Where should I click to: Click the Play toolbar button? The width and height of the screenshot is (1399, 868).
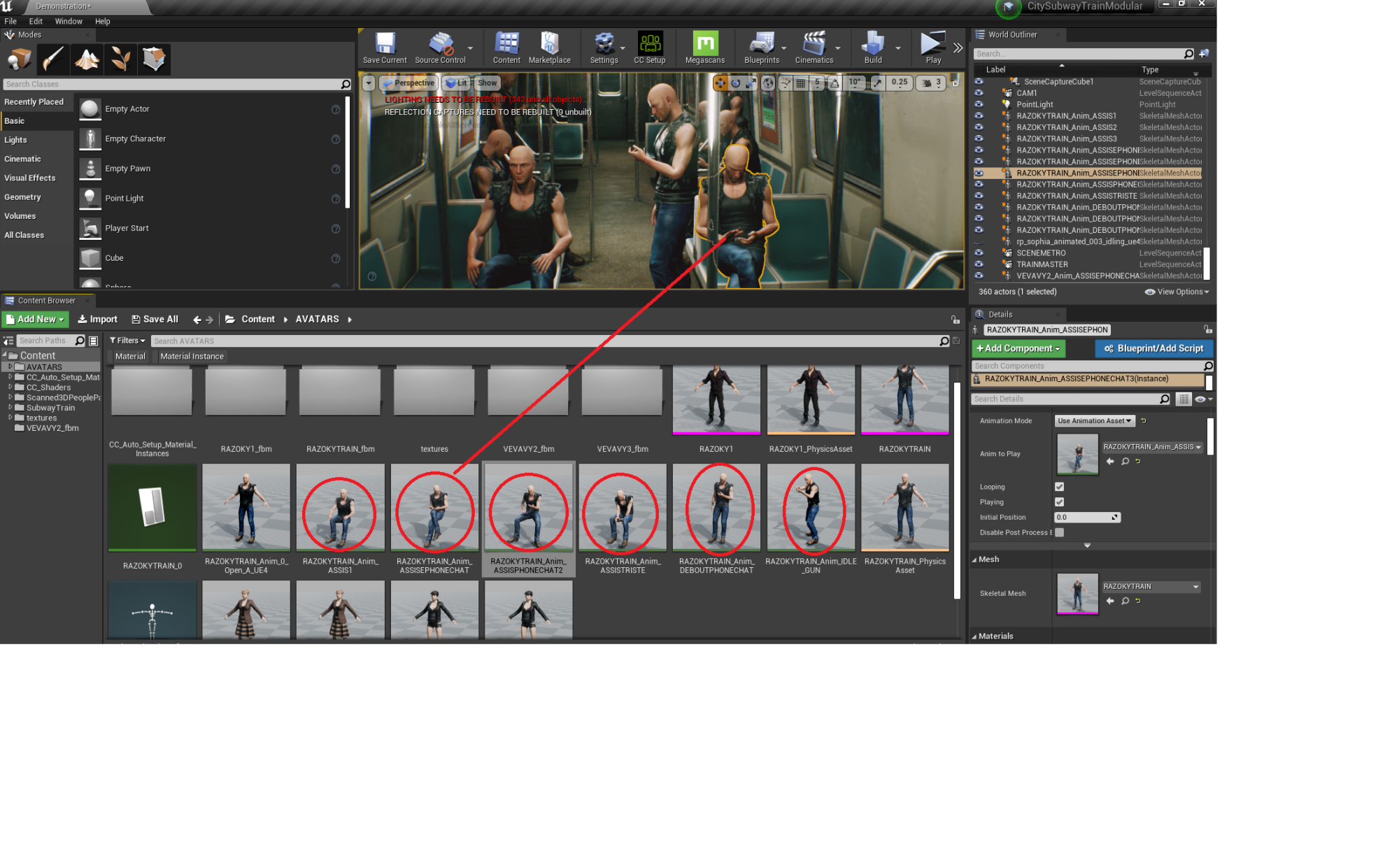[933, 48]
